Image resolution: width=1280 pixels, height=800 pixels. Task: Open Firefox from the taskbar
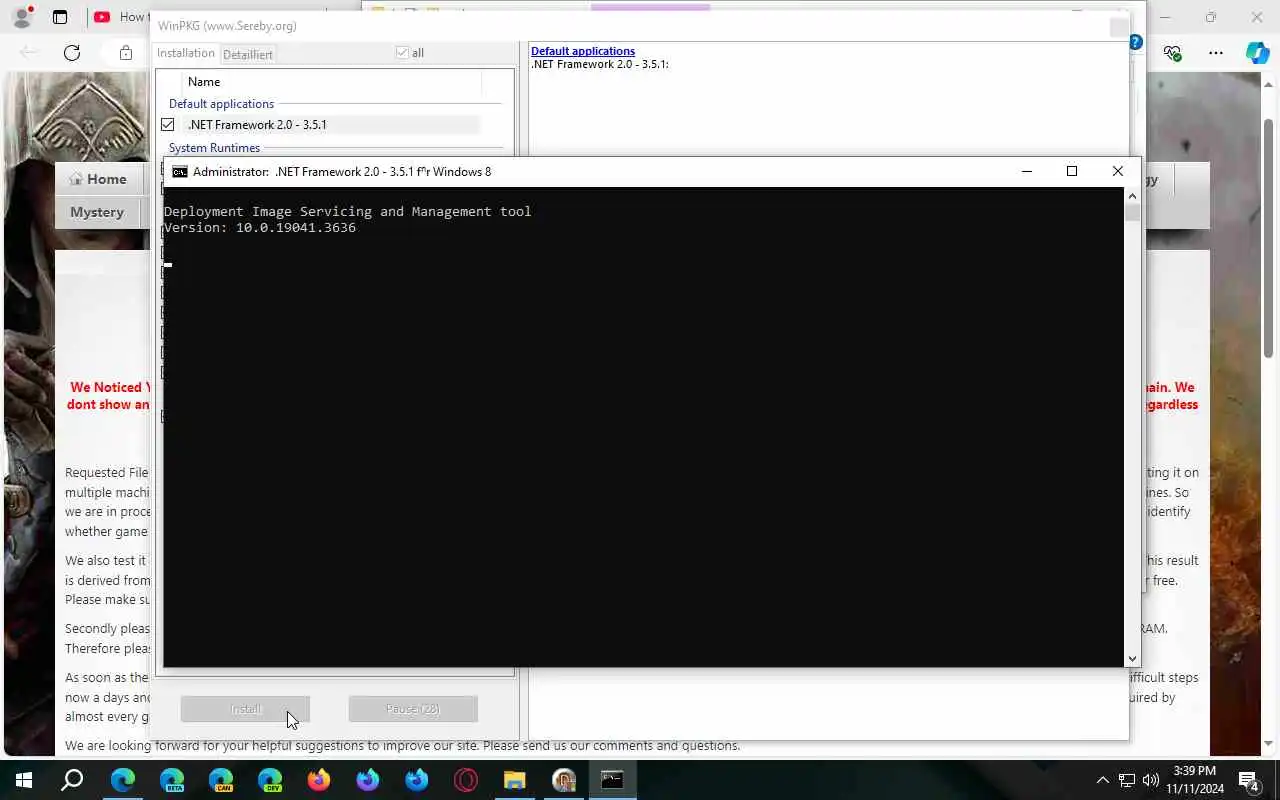(319, 780)
